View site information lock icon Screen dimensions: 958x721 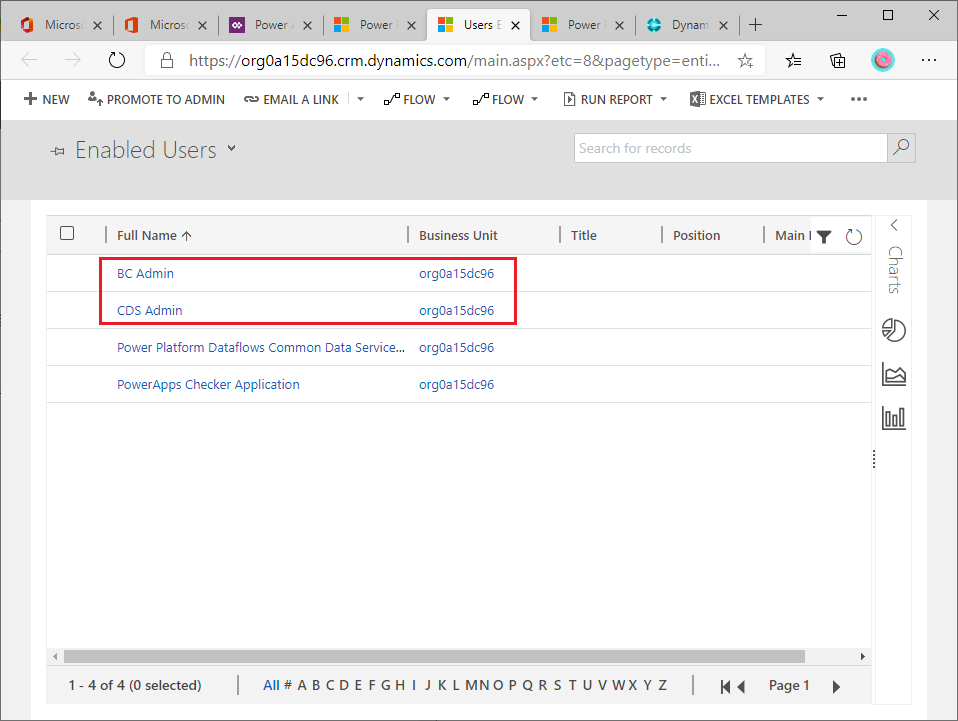click(x=166, y=60)
